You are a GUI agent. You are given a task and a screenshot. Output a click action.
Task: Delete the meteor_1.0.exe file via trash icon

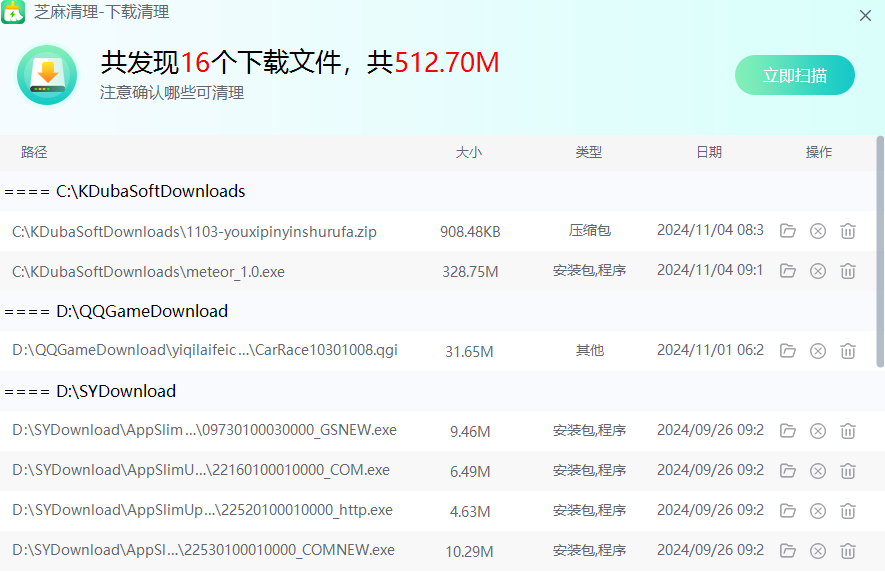[x=848, y=271]
